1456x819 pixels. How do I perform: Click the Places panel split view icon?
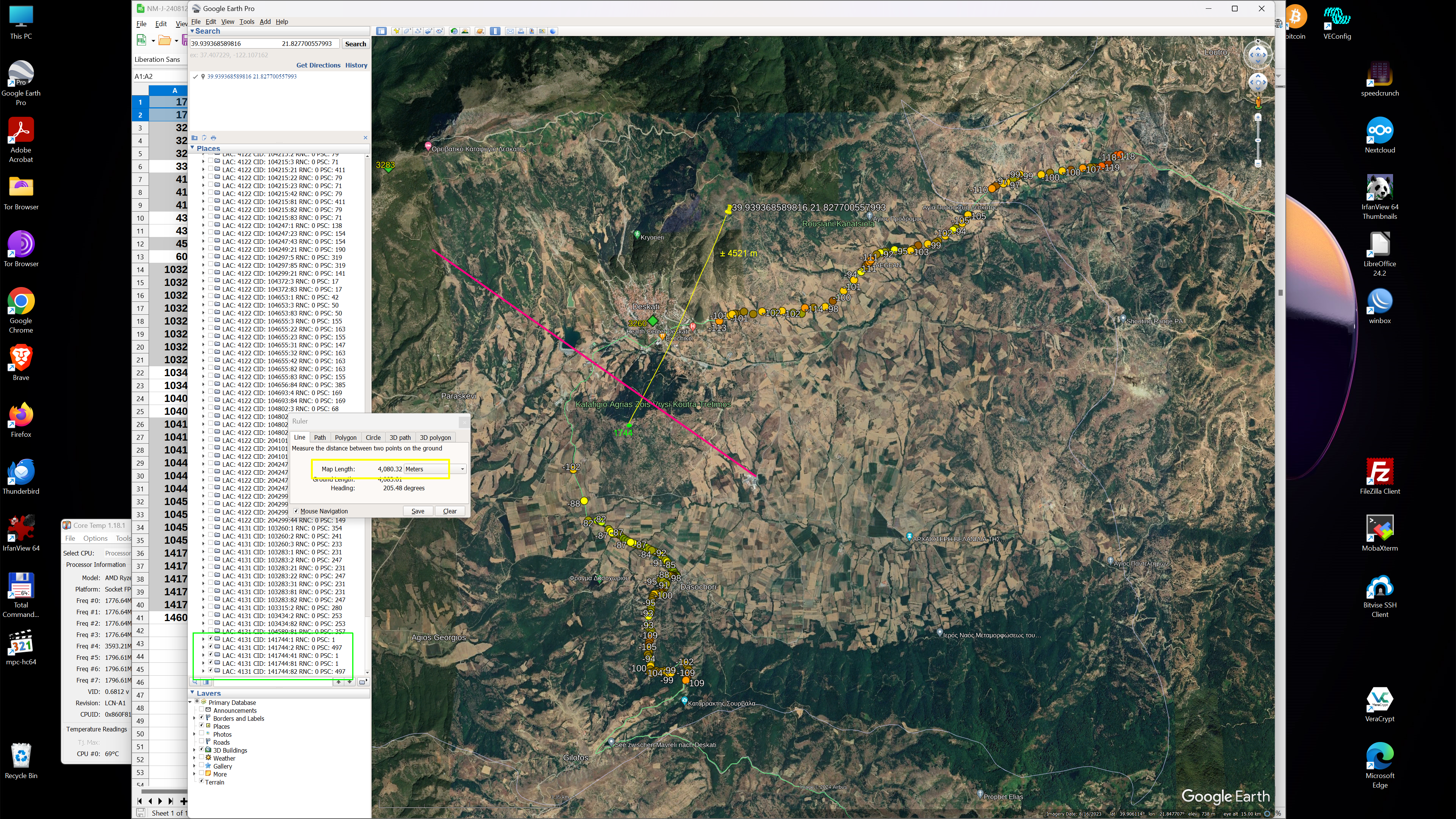[206, 682]
